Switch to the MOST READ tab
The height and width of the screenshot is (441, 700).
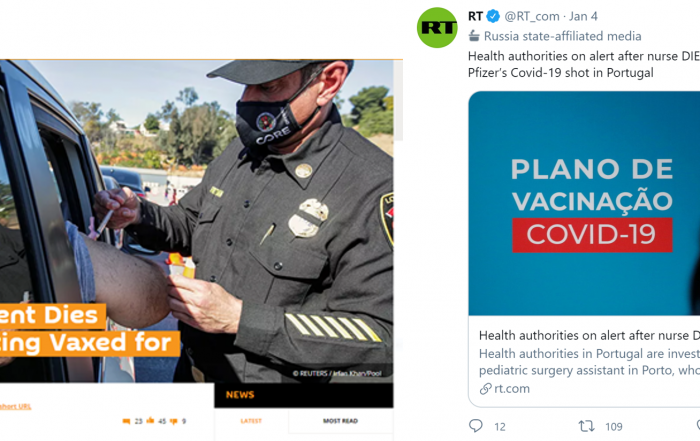tap(340, 421)
